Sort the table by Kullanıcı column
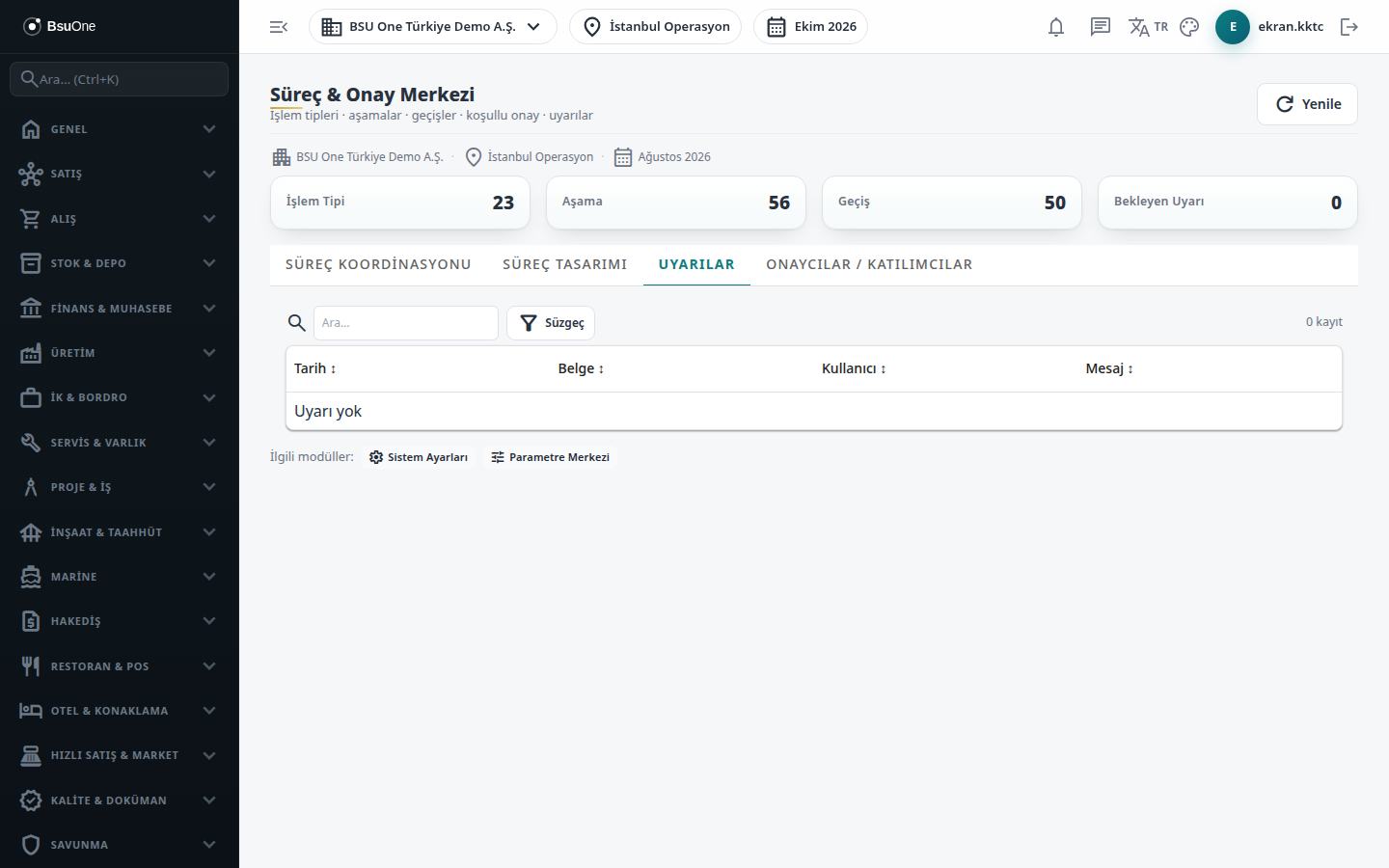1389x868 pixels. click(854, 368)
